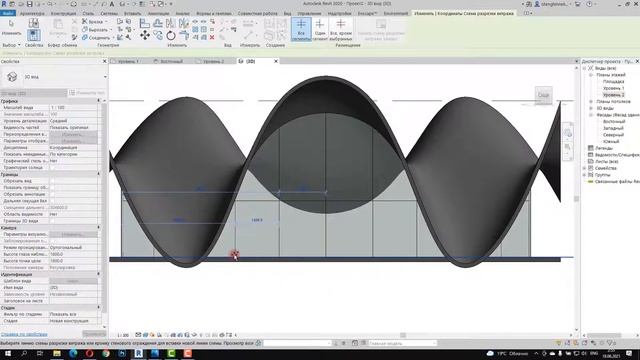Click the 3D view type icon in Properties
Screen dimensions: 640x360
[x=12, y=77]
